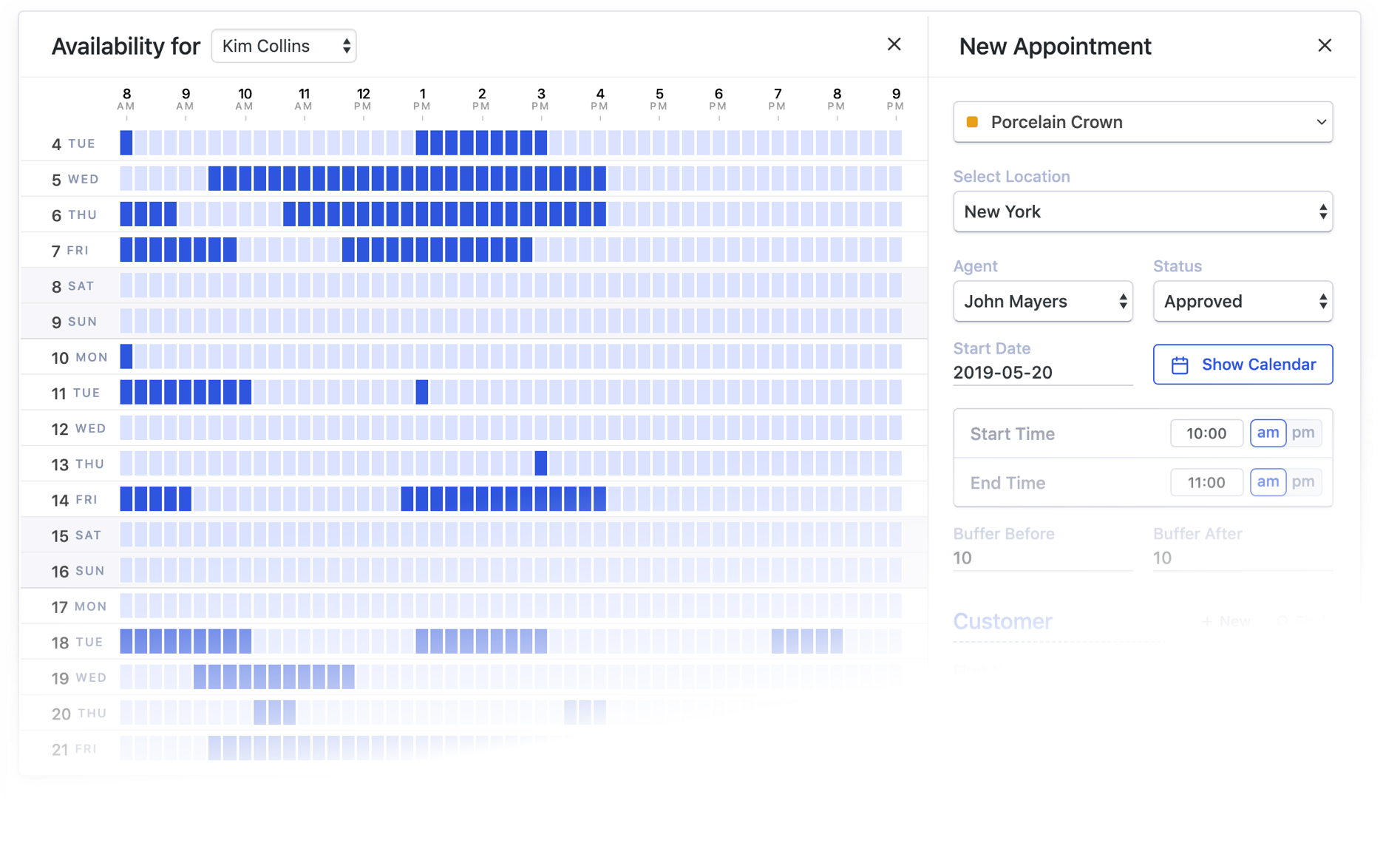Close the Availability panel
Screen dimensions: 1400x843
pyautogui.click(x=894, y=44)
